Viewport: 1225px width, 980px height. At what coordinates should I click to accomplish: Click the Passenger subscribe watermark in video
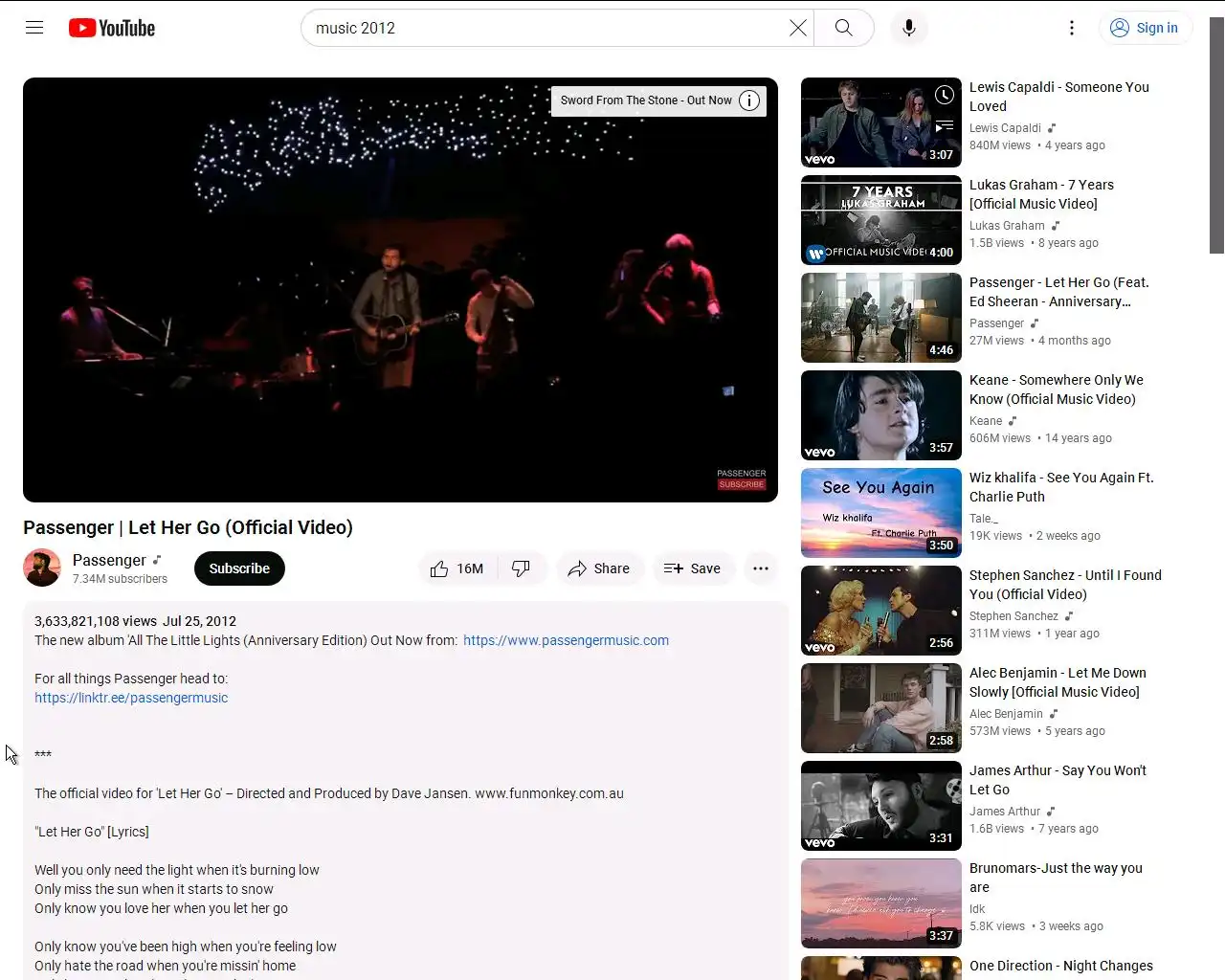pyautogui.click(x=742, y=479)
